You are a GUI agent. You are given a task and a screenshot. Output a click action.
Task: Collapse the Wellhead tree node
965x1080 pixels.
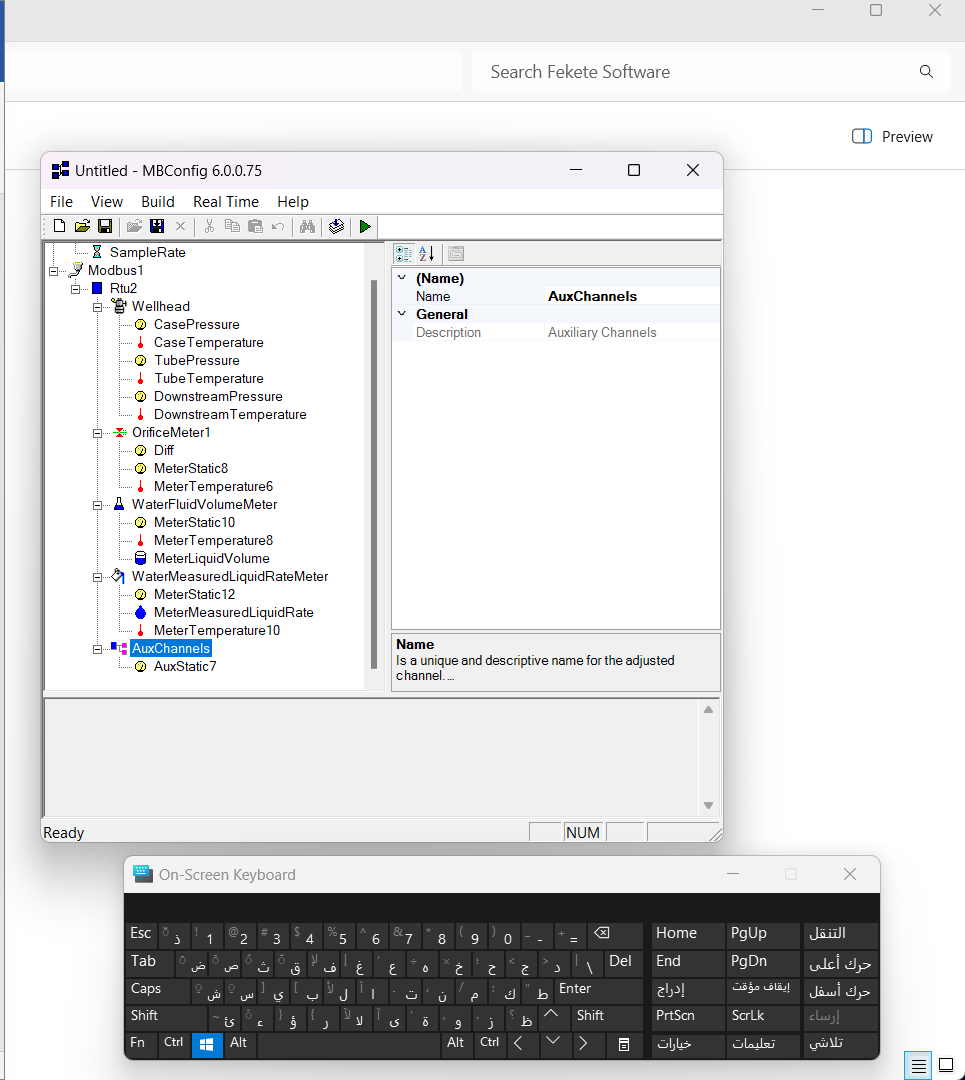pyautogui.click(x=98, y=307)
